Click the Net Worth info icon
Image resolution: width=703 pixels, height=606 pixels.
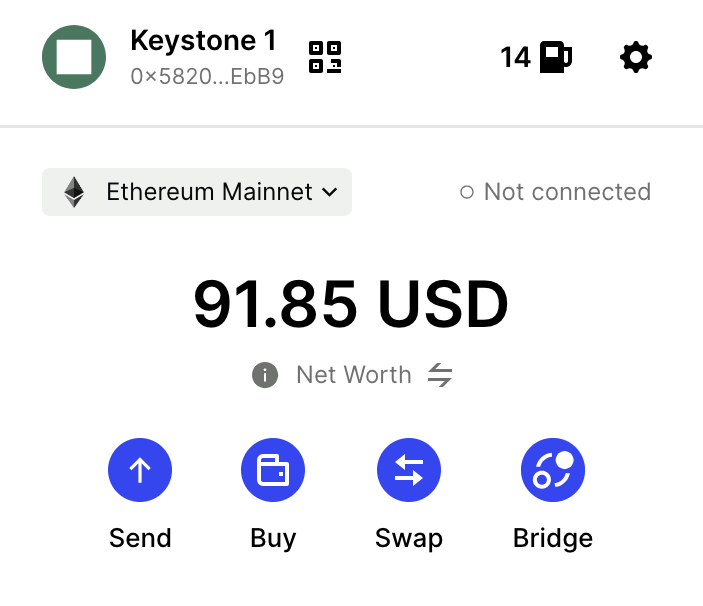coord(265,375)
